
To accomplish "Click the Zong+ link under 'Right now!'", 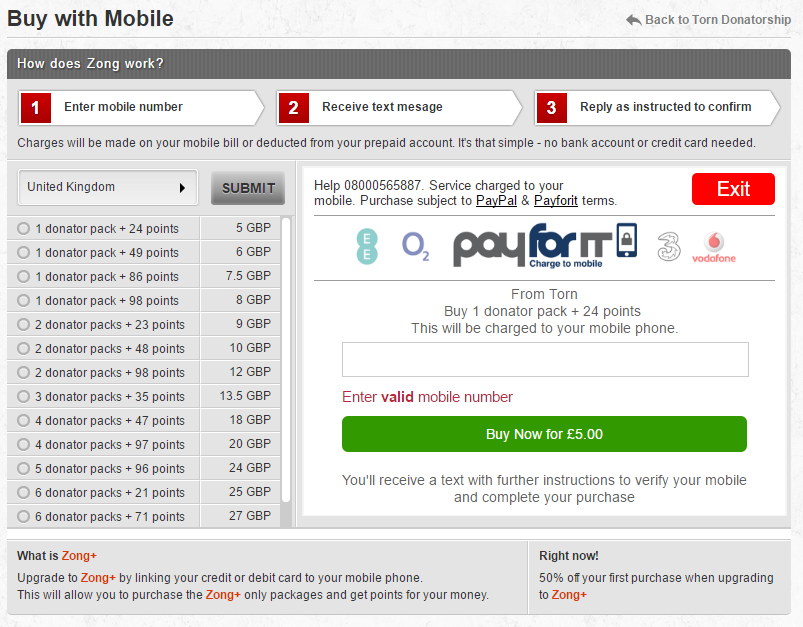I will coord(569,595).
